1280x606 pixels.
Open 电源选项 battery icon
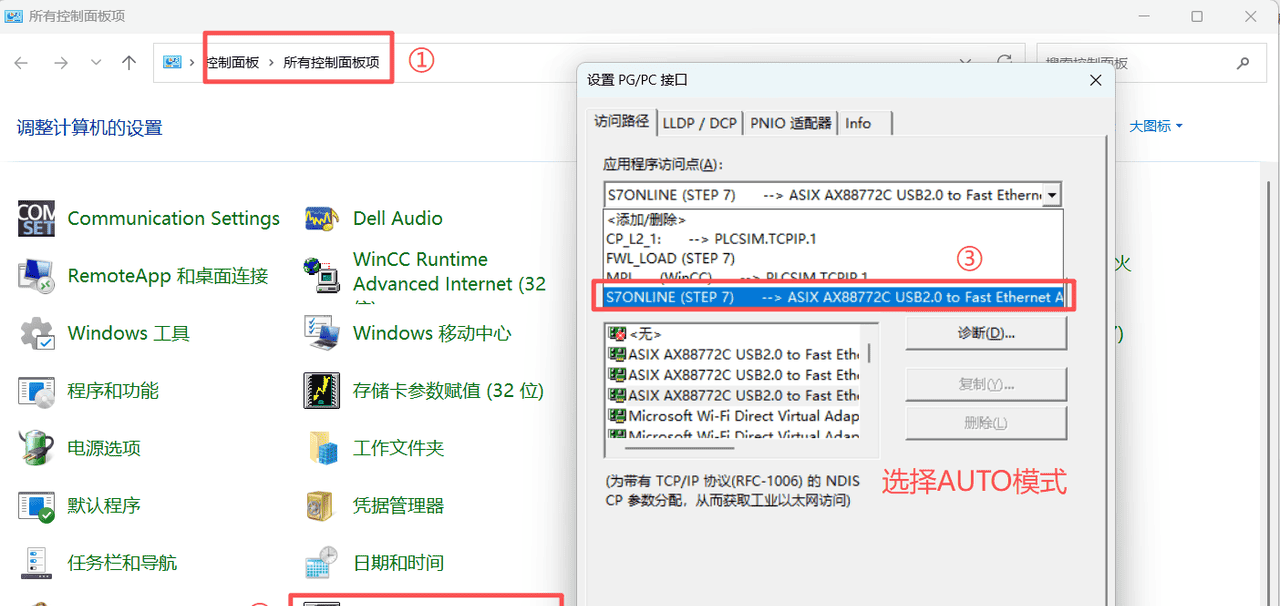tap(37, 448)
